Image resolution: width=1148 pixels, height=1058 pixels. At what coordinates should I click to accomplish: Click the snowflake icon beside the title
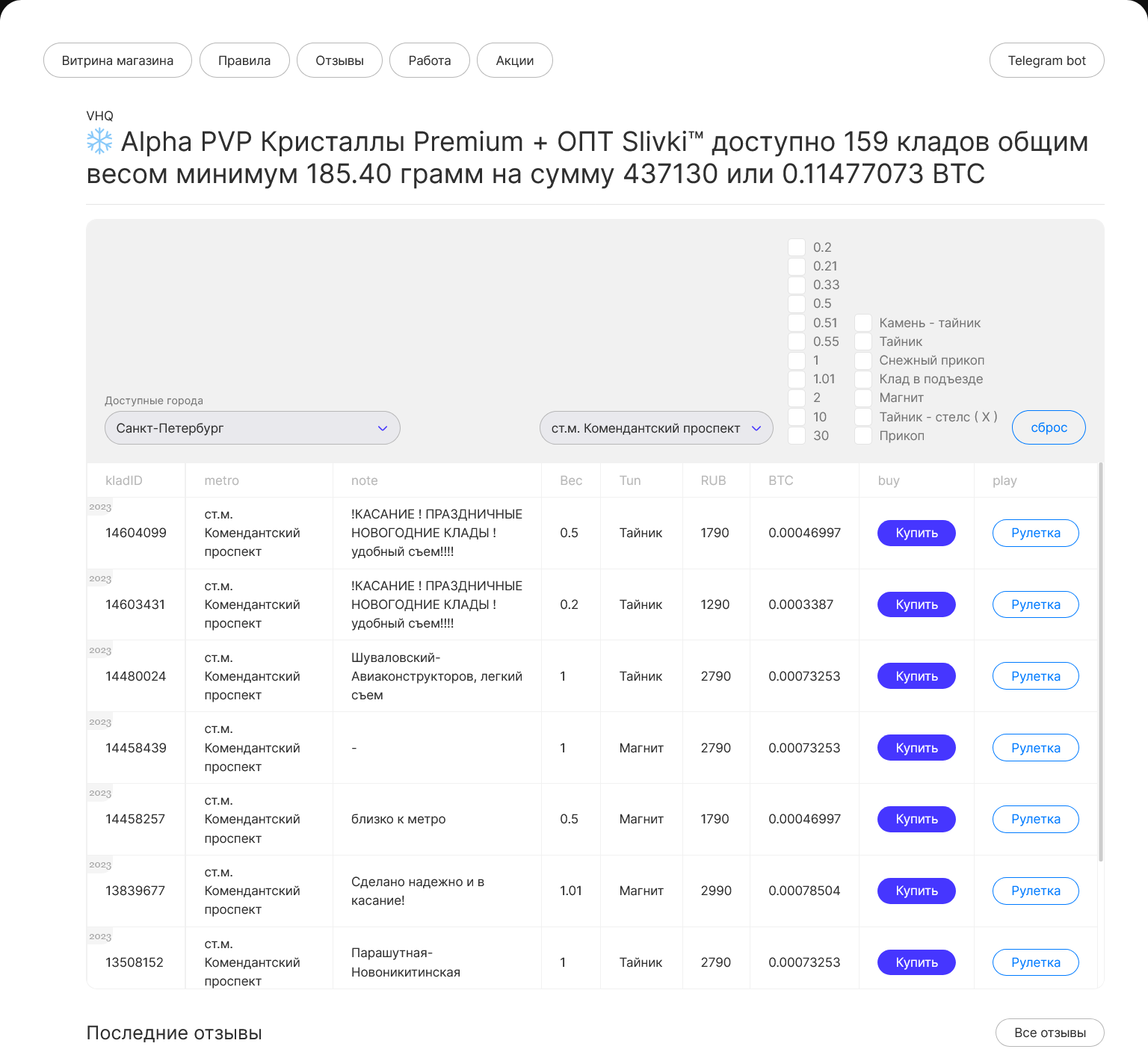coord(99,141)
